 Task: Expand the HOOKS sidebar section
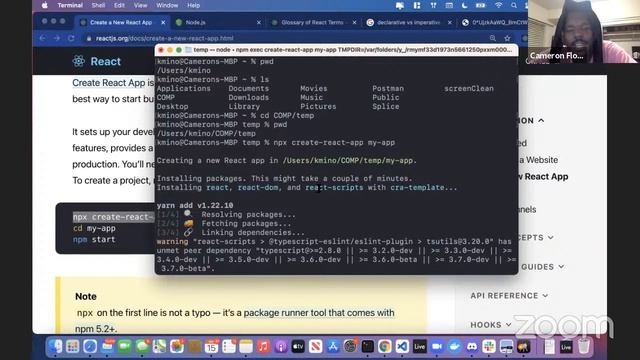coord(491,324)
